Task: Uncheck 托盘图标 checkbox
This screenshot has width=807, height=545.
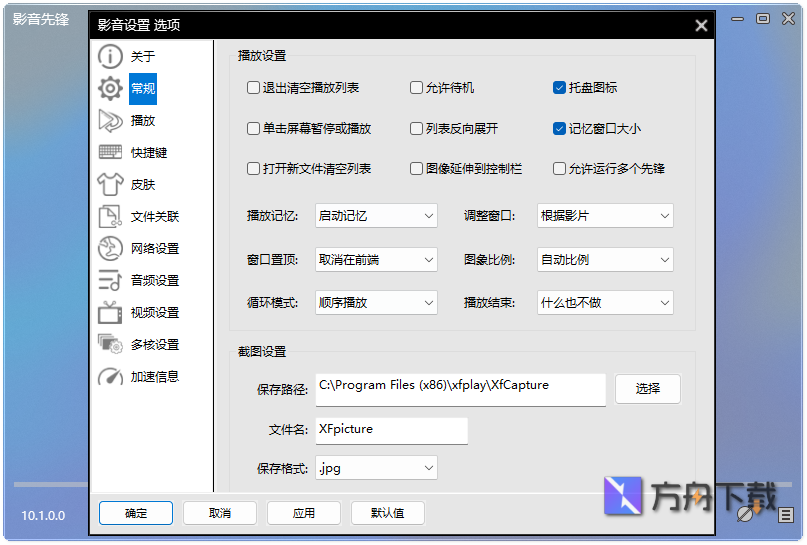Action: pyautogui.click(x=559, y=87)
